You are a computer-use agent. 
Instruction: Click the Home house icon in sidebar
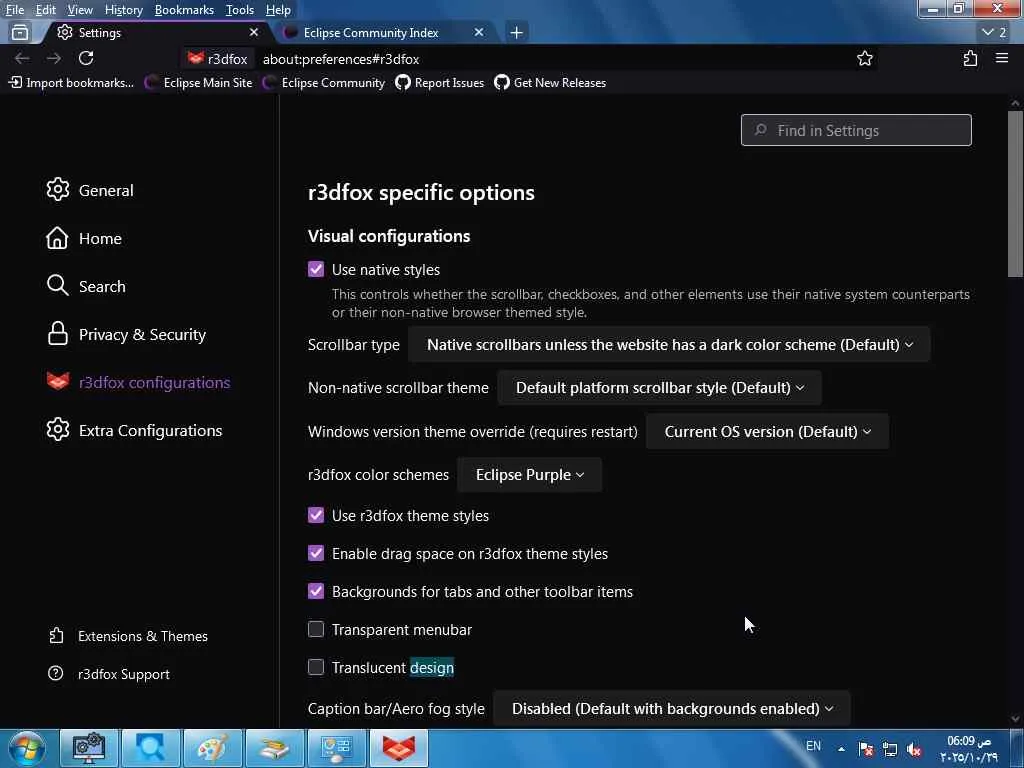point(57,238)
